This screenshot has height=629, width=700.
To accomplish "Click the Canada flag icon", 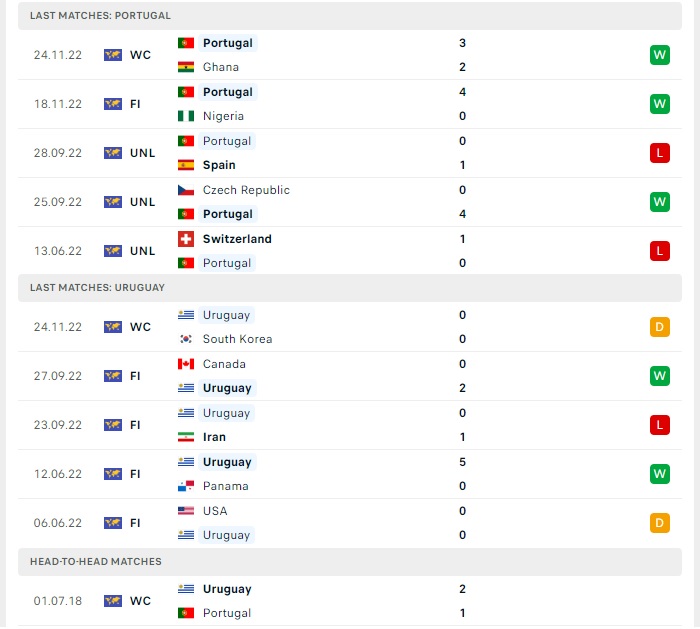I will click(x=185, y=364).
